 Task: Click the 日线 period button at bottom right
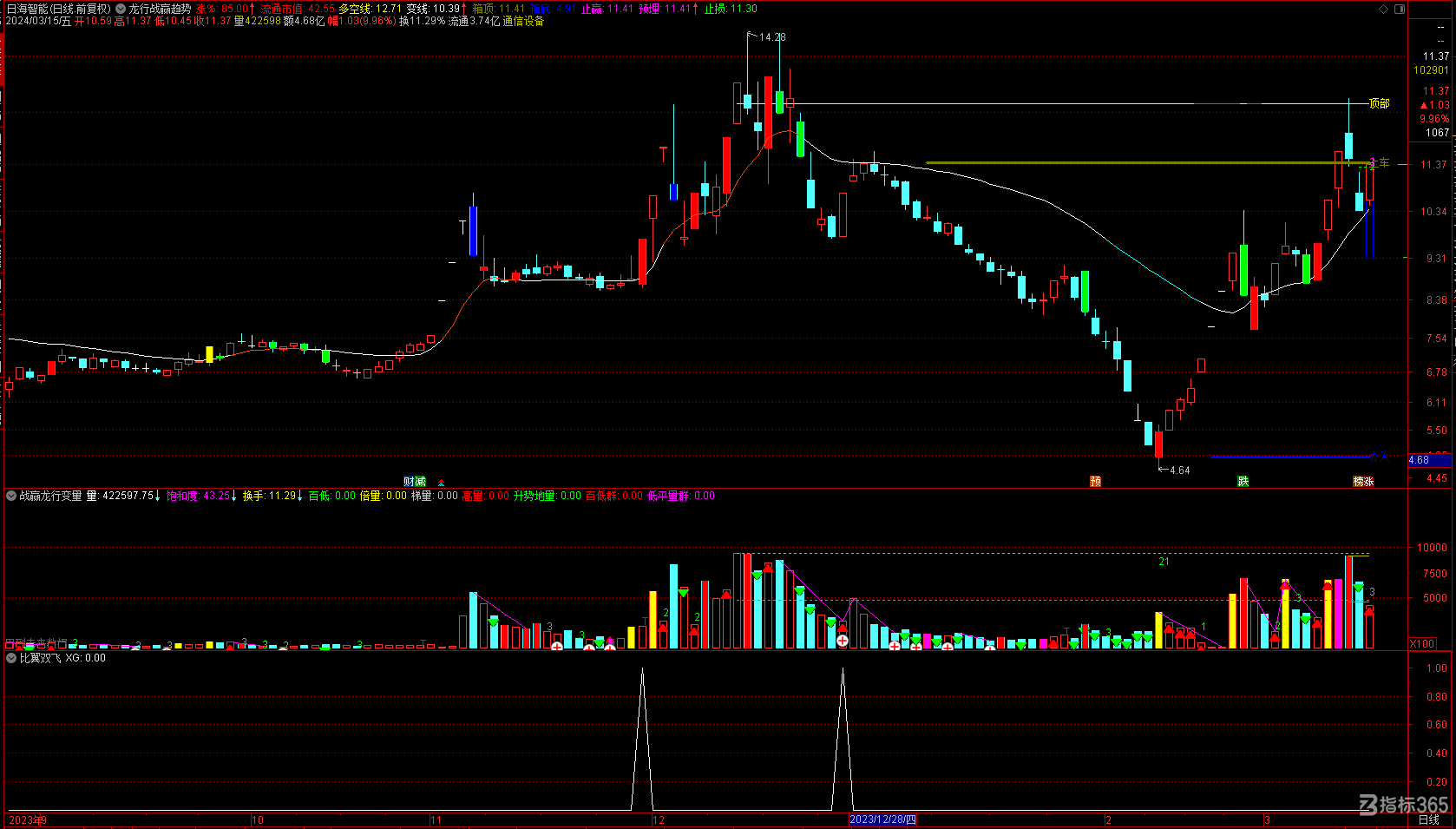(x=1428, y=819)
